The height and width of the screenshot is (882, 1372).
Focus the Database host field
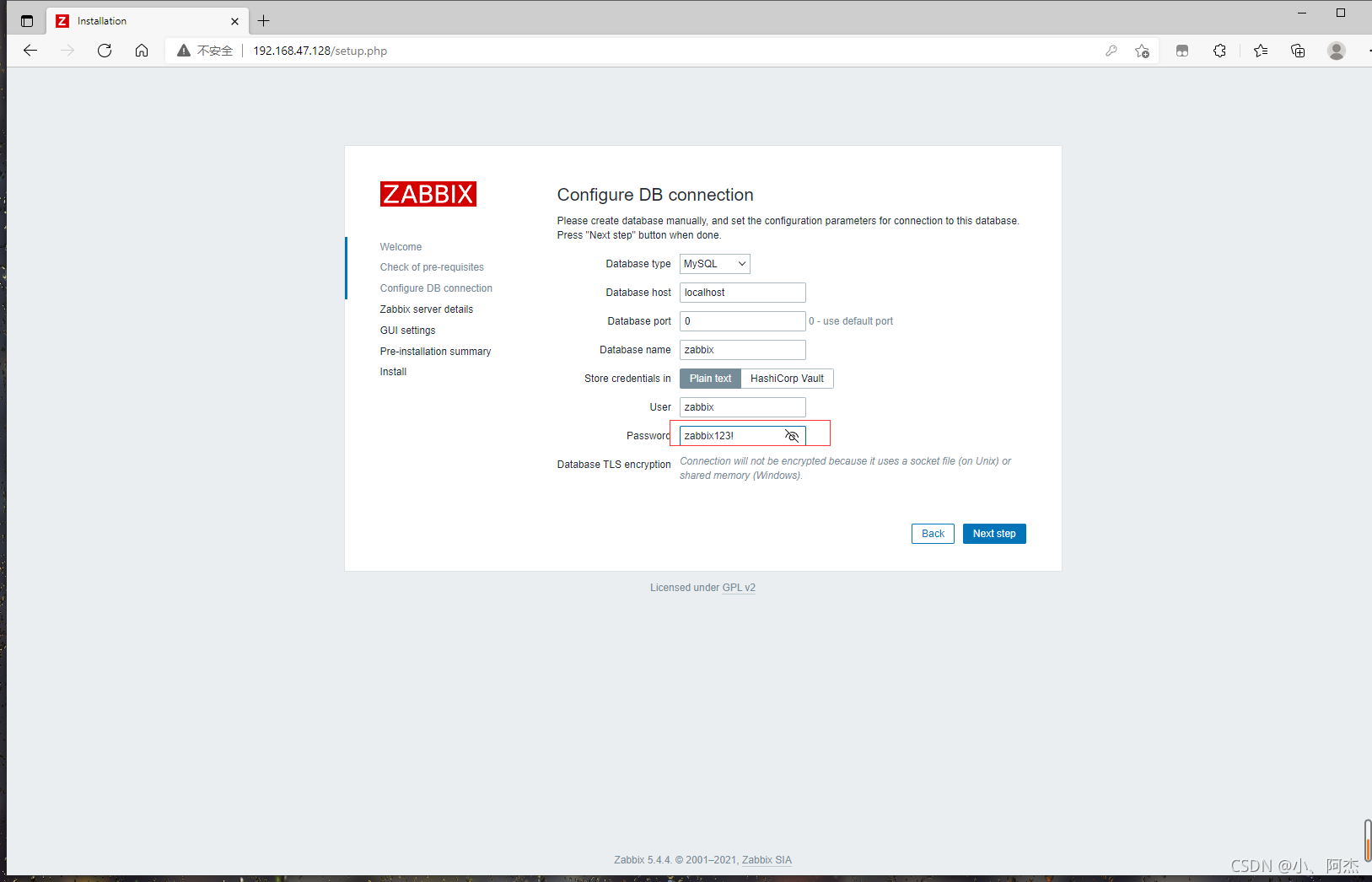coord(742,293)
